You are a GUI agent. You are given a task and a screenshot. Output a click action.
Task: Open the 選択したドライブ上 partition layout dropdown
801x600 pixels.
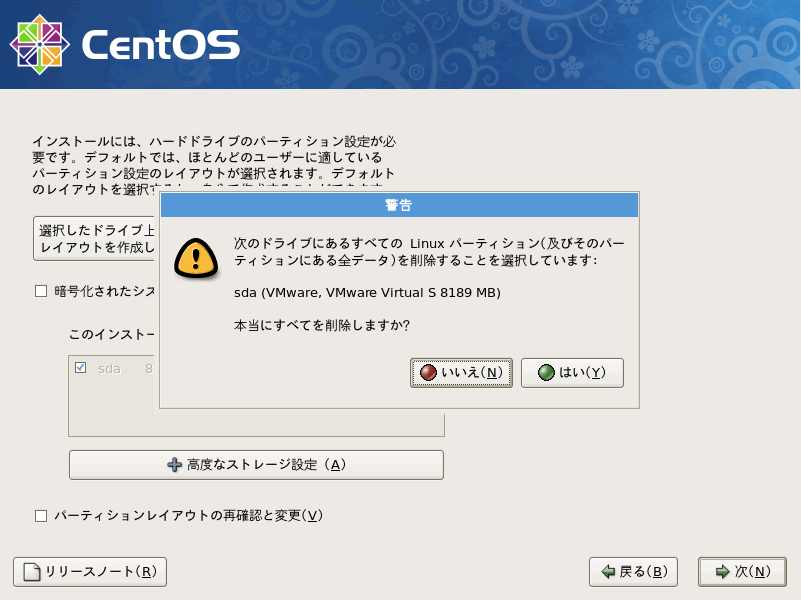[x=95, y=238]
